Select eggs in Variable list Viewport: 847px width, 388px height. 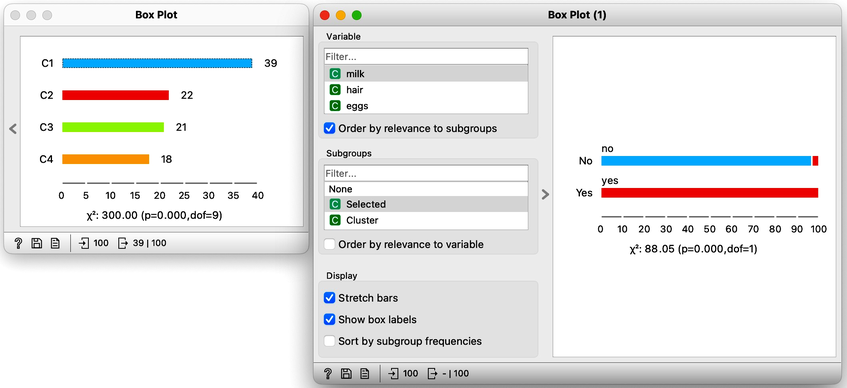pos(426,106)
